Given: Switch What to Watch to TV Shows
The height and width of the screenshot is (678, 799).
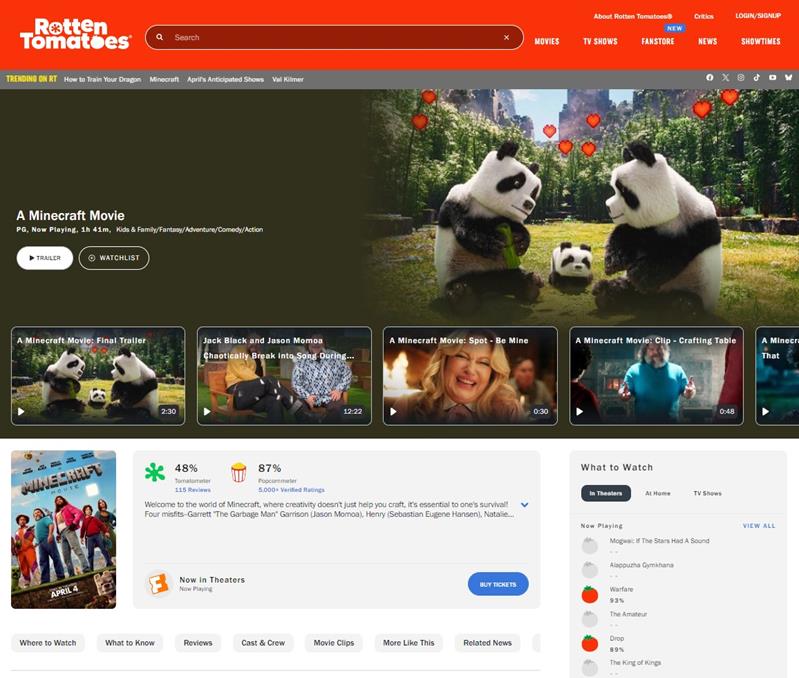Looking at the screenshot, I should 707,493.
